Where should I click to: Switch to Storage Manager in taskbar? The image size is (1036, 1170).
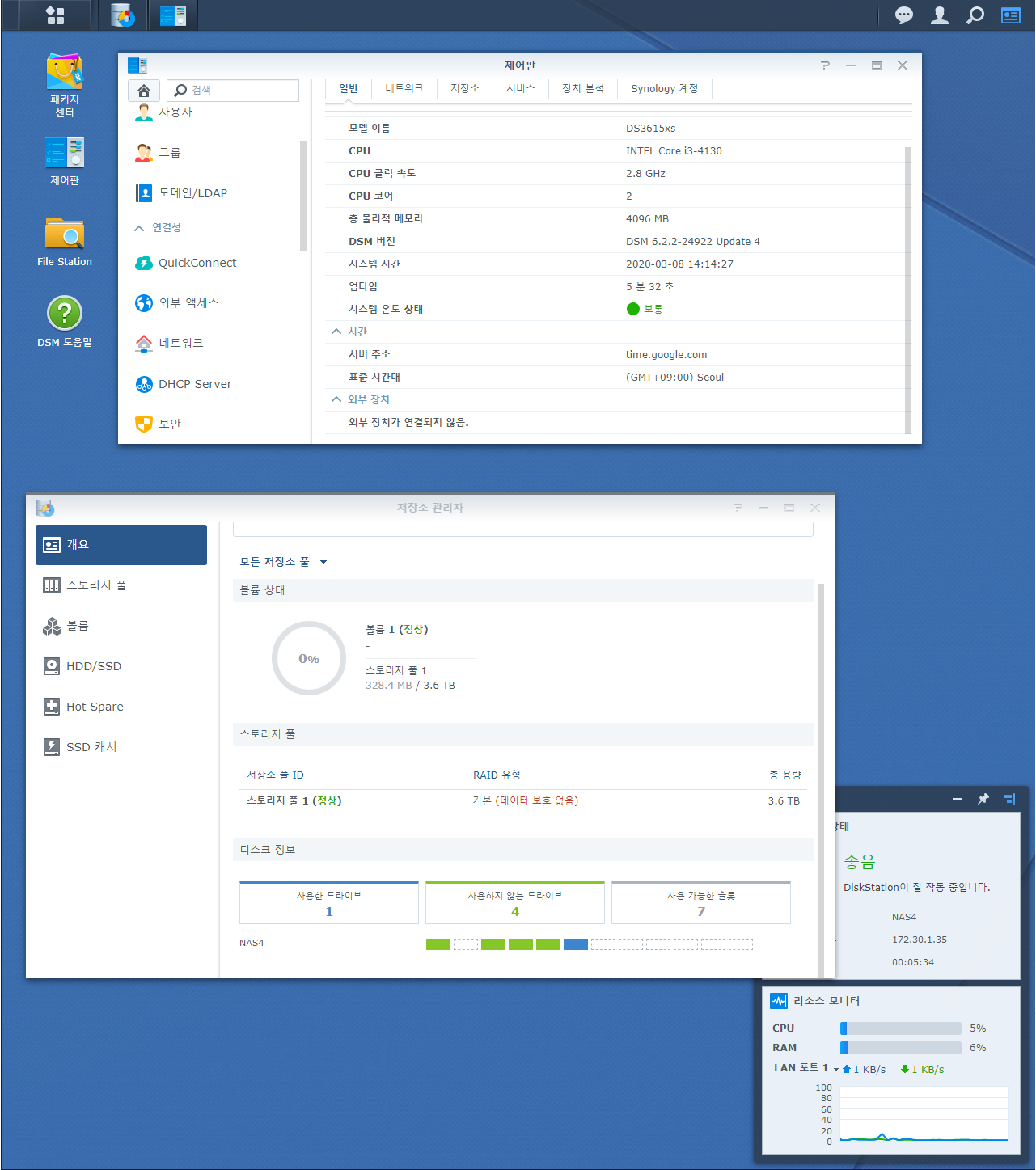pyautogui.click(x=123, y=15)
